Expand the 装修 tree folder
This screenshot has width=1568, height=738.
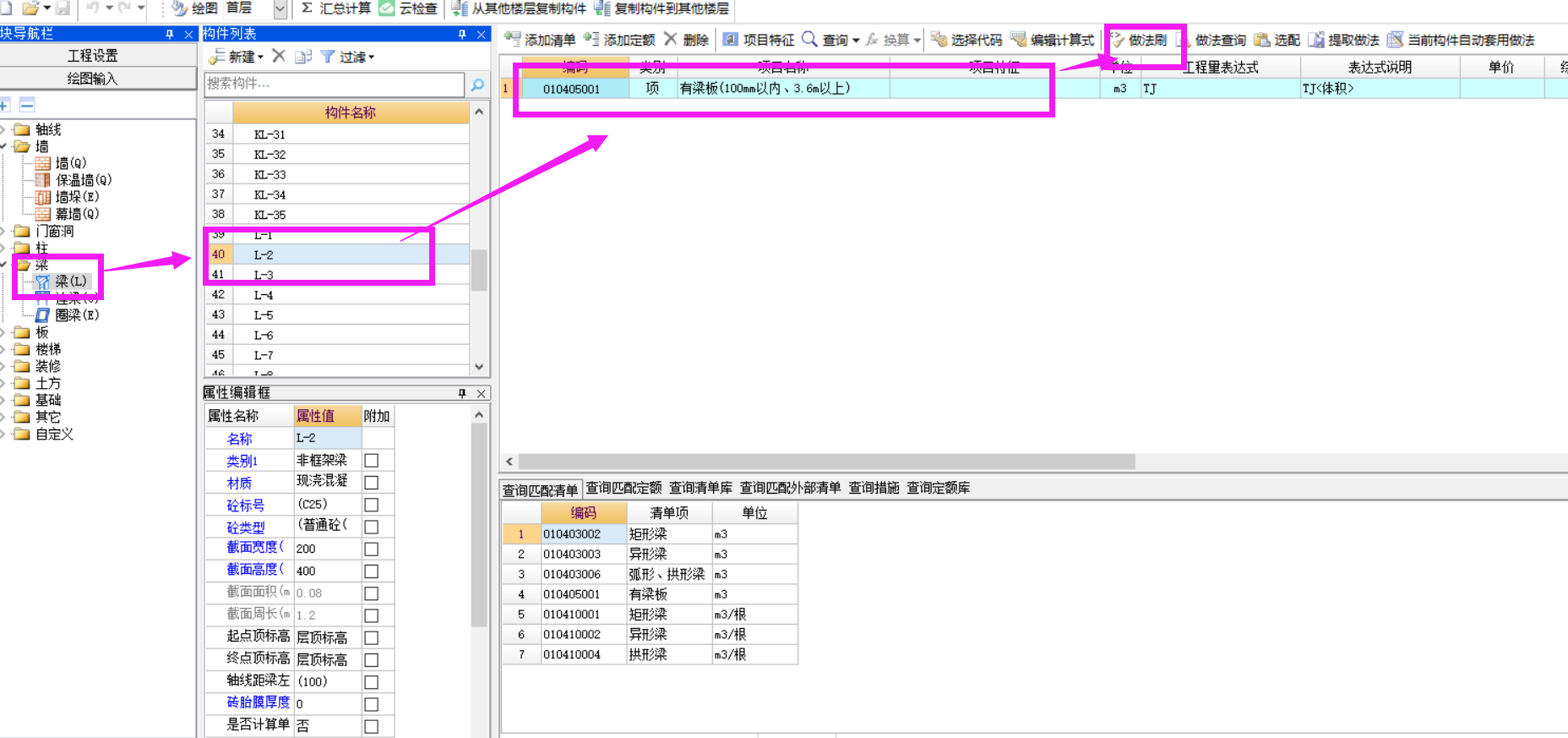[x=3, y=366]
